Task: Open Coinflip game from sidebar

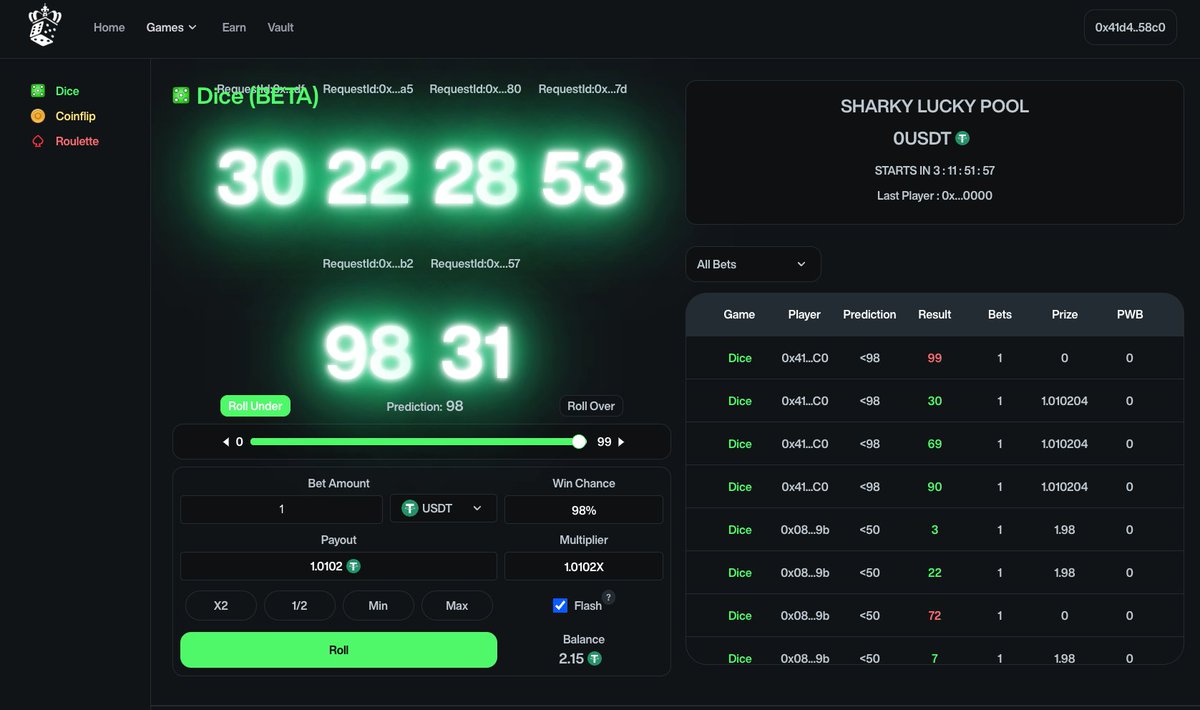Action: (75, 116)
